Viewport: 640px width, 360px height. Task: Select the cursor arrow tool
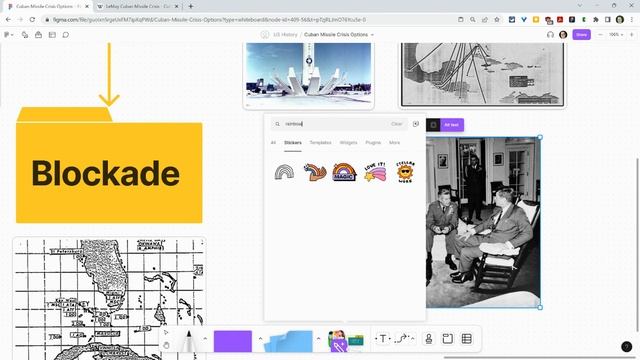click(166, 333)
